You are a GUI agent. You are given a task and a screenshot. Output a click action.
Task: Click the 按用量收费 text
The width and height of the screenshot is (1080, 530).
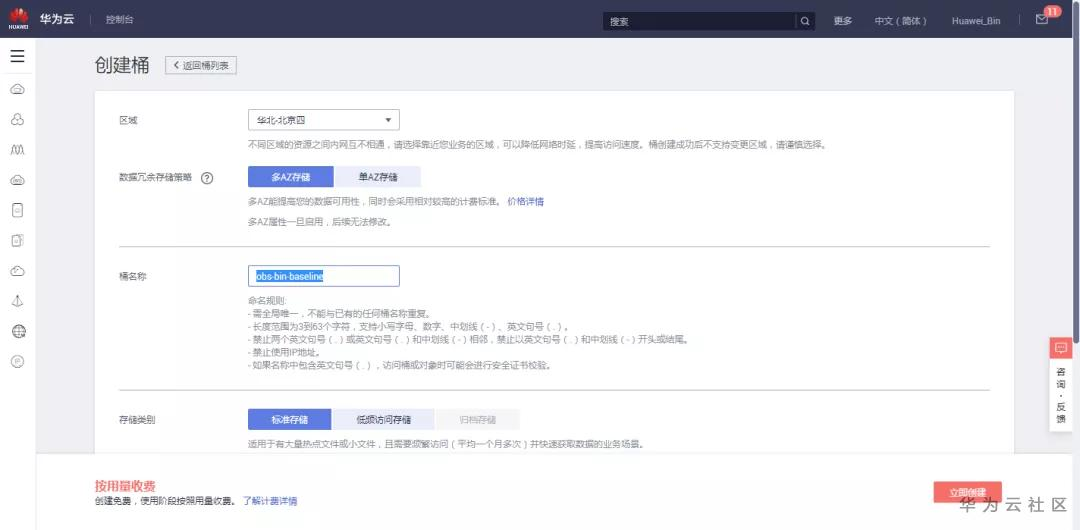(125, 486)
